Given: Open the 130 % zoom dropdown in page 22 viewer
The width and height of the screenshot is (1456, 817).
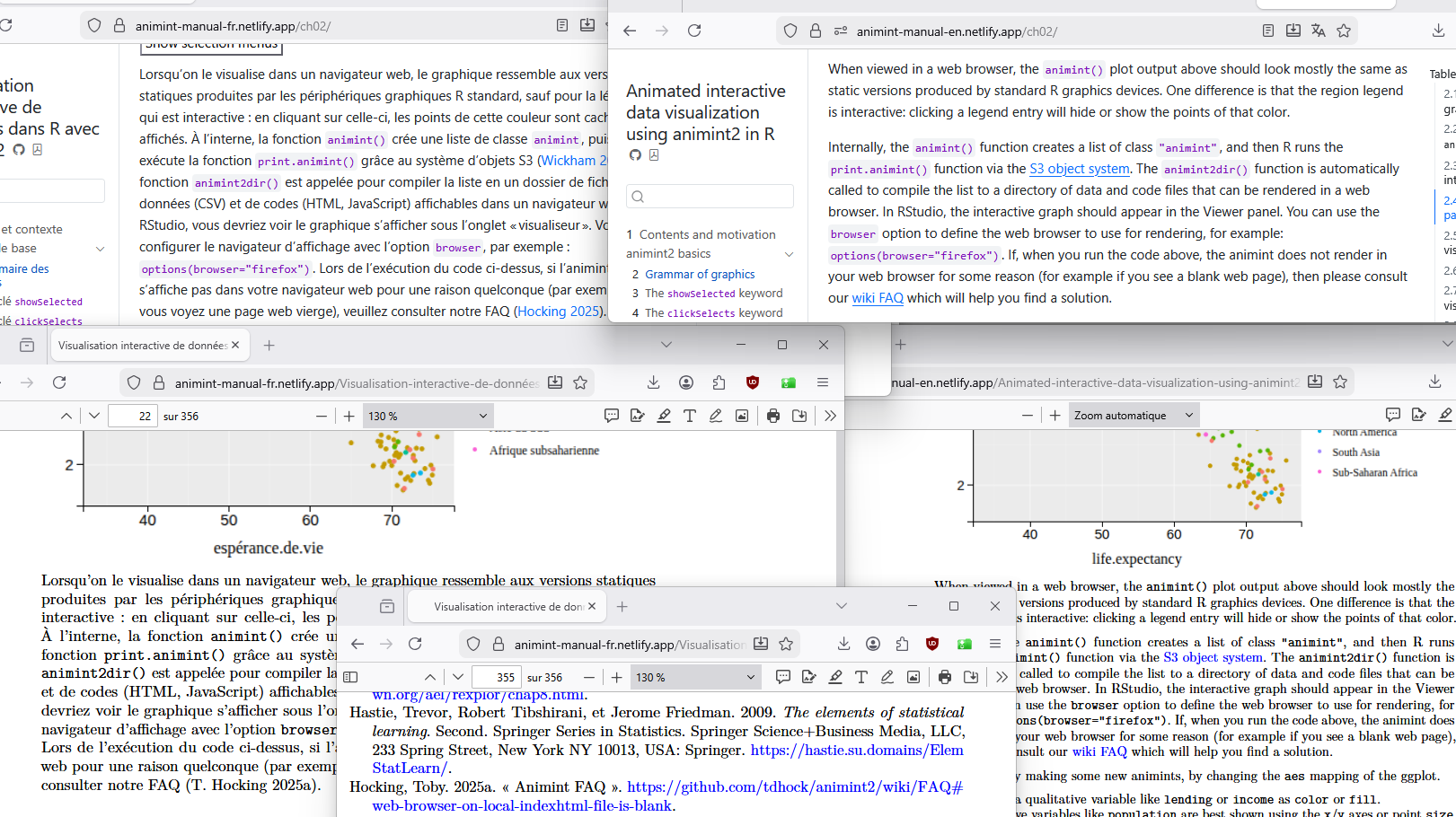Looking at the screenshot, I should tap(428, 416).
